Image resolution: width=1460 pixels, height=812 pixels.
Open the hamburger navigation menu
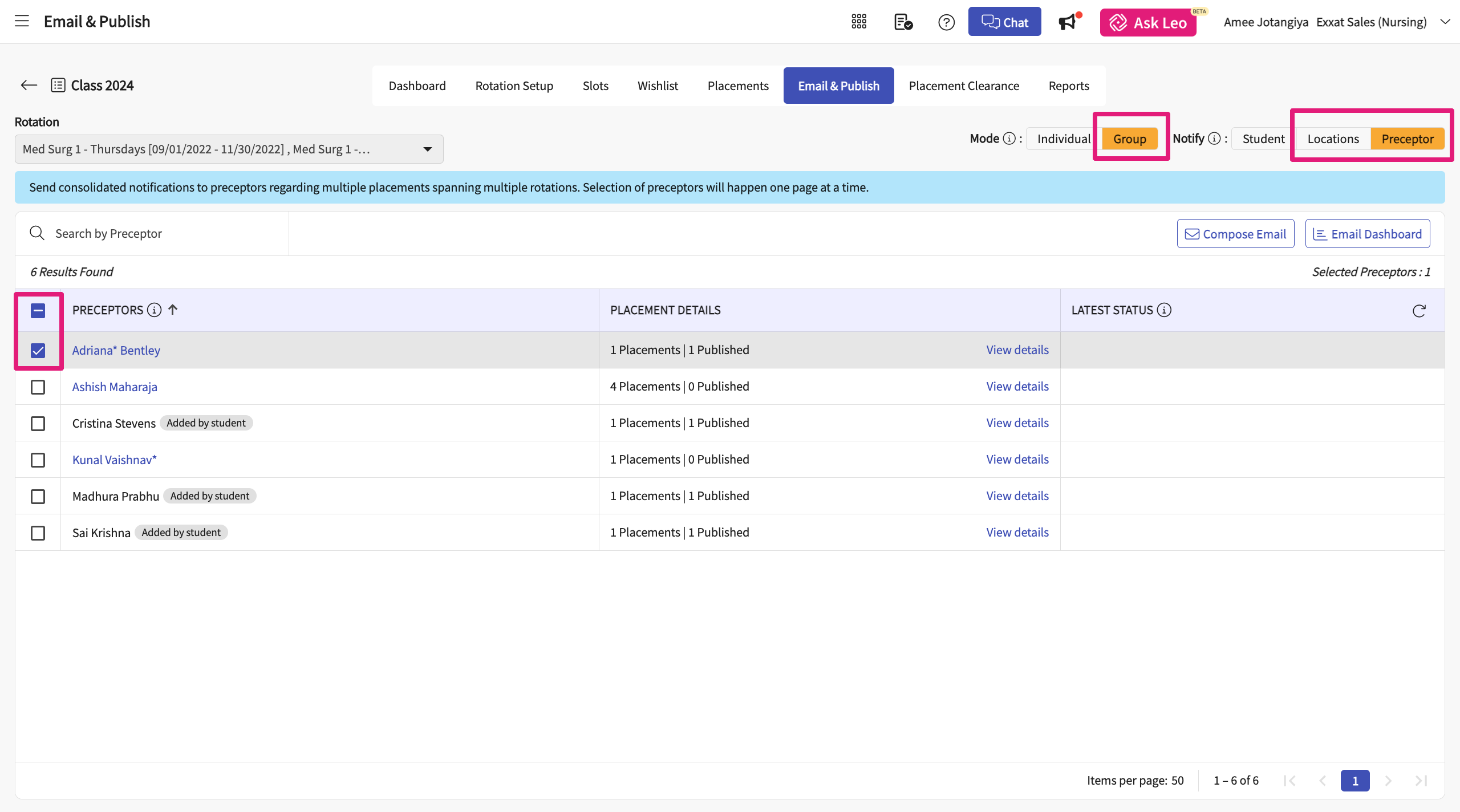click(x=22, y=22)
